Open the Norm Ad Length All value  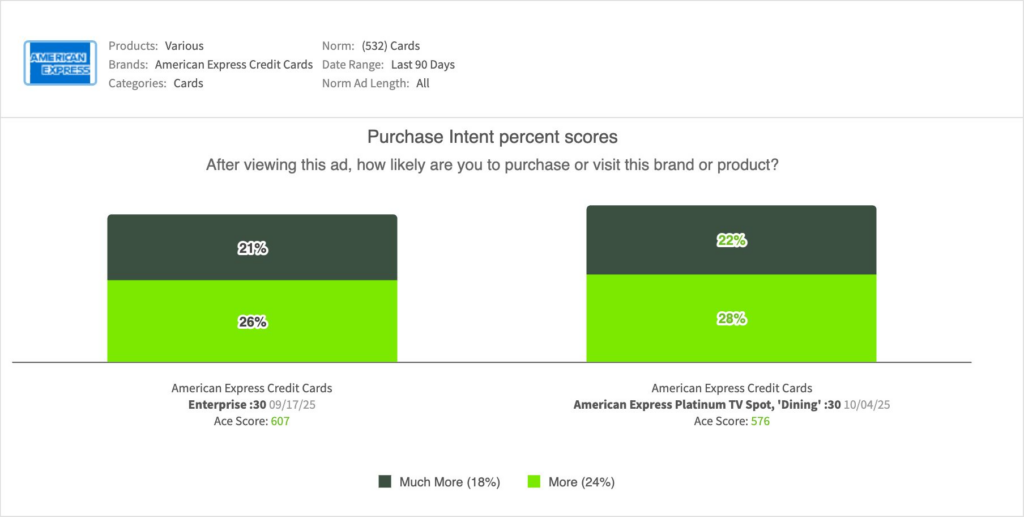pos(423,84)
